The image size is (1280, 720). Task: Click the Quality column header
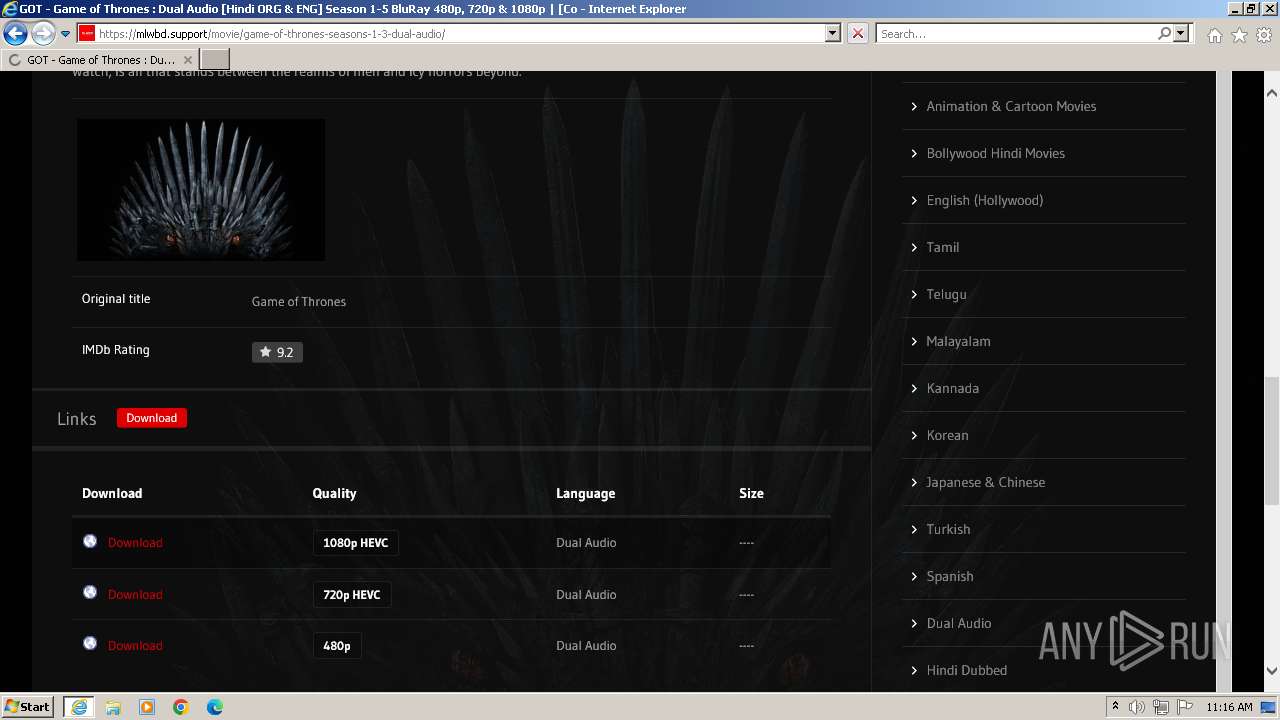[x=334, y=493]
